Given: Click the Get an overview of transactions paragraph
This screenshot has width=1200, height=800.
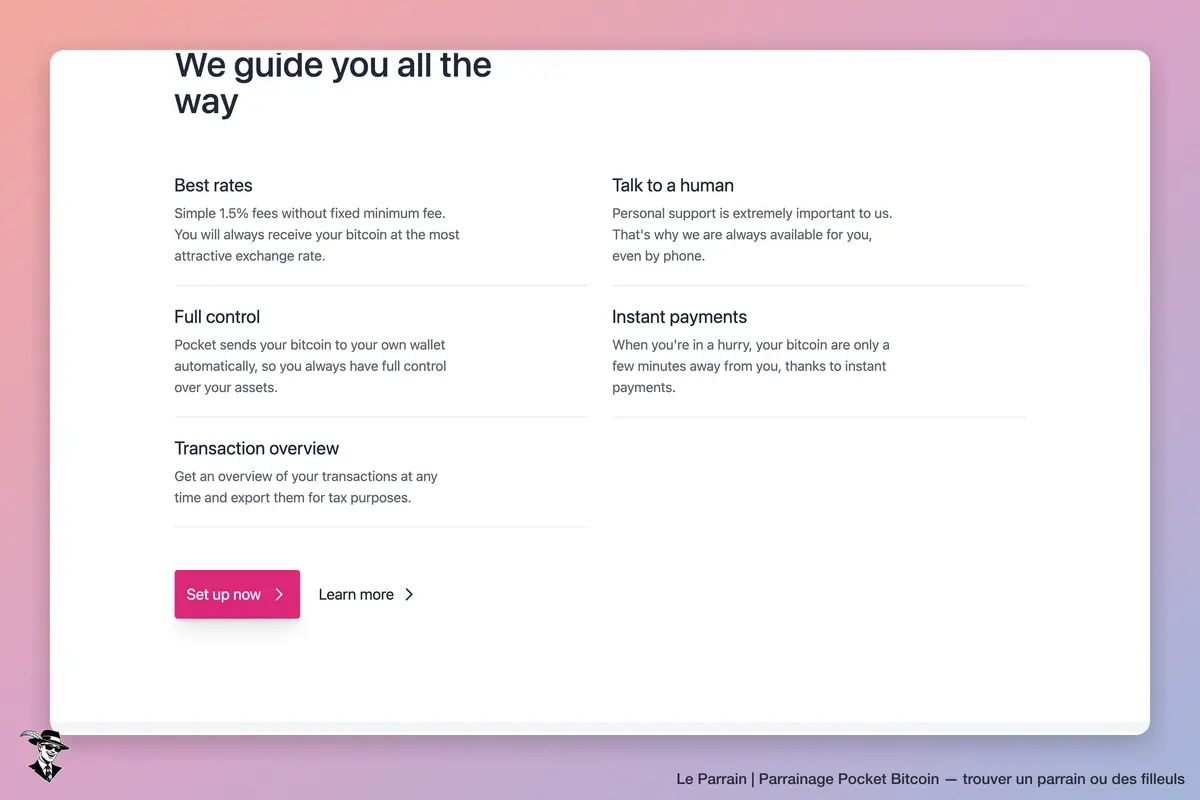Looking at the screenshot, I should coord(306,487).
